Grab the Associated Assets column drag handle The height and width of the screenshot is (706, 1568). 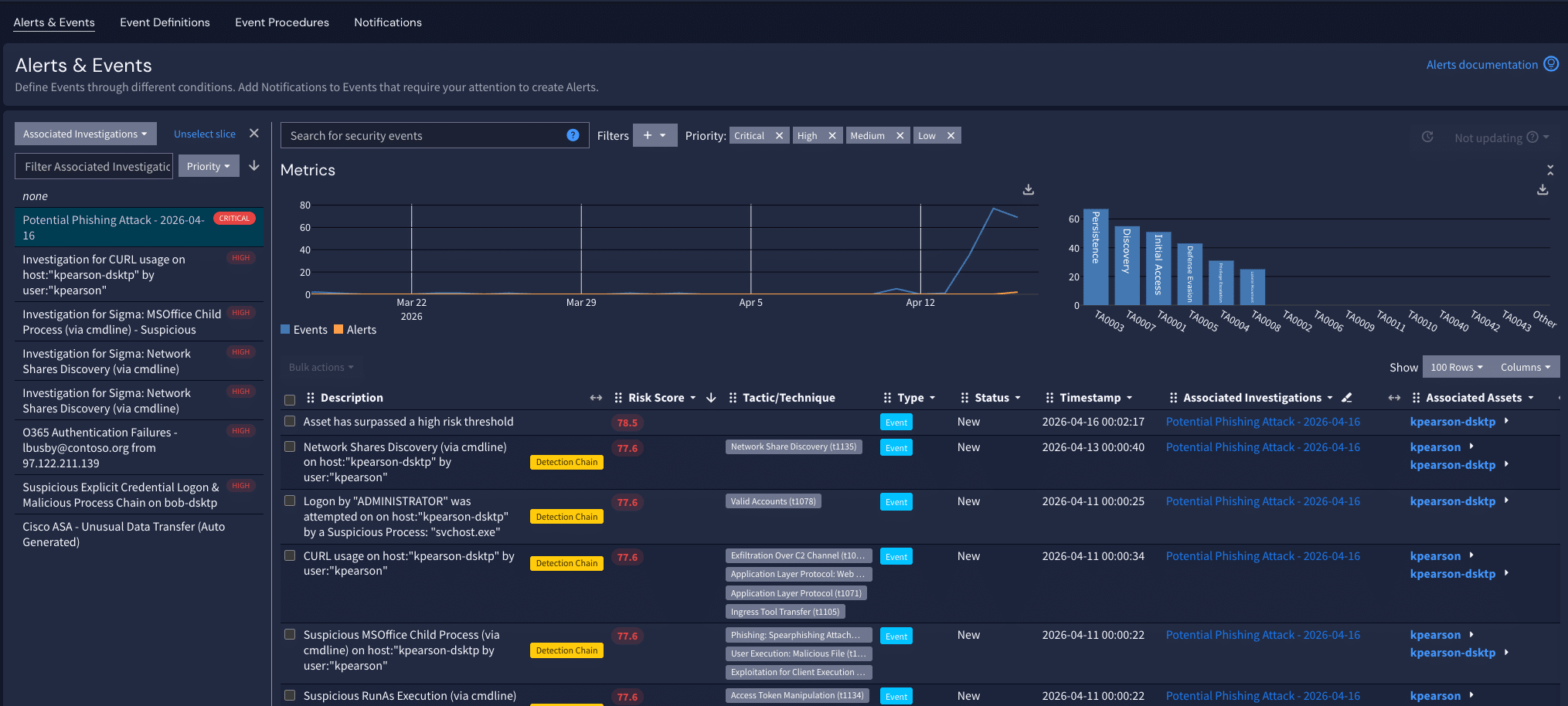(x=1416, y=398)
